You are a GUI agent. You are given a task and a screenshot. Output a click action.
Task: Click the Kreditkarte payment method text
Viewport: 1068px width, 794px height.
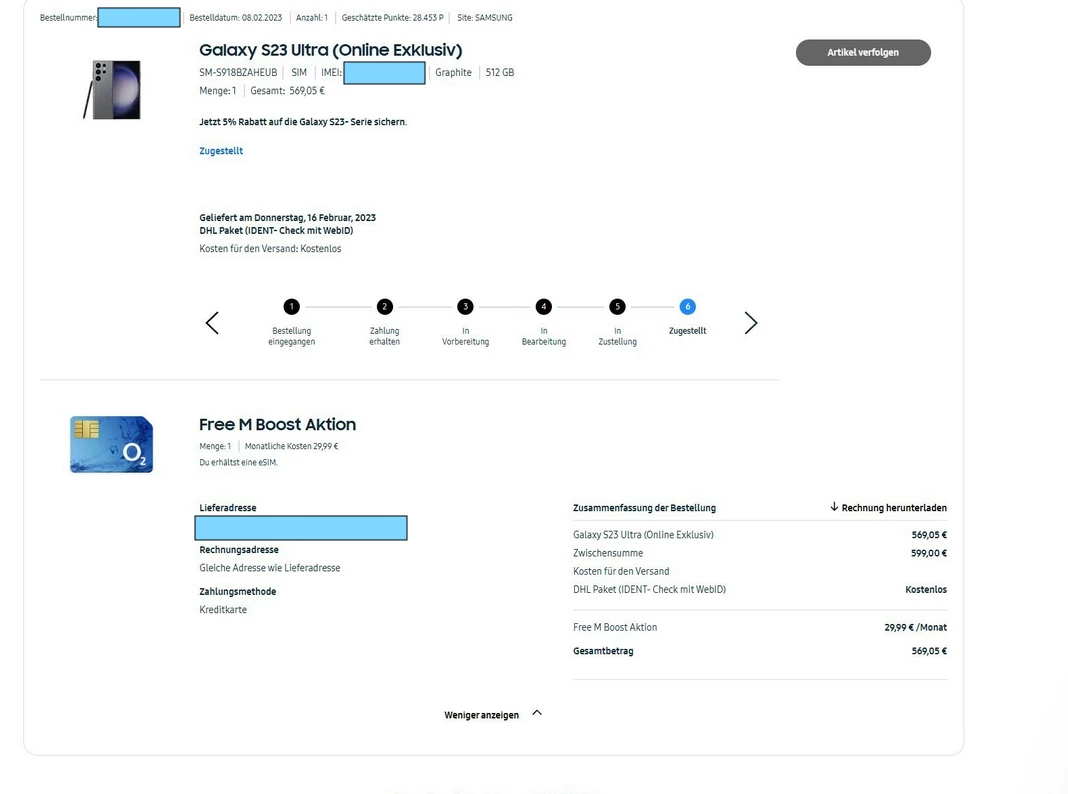(x=223, y=609)
